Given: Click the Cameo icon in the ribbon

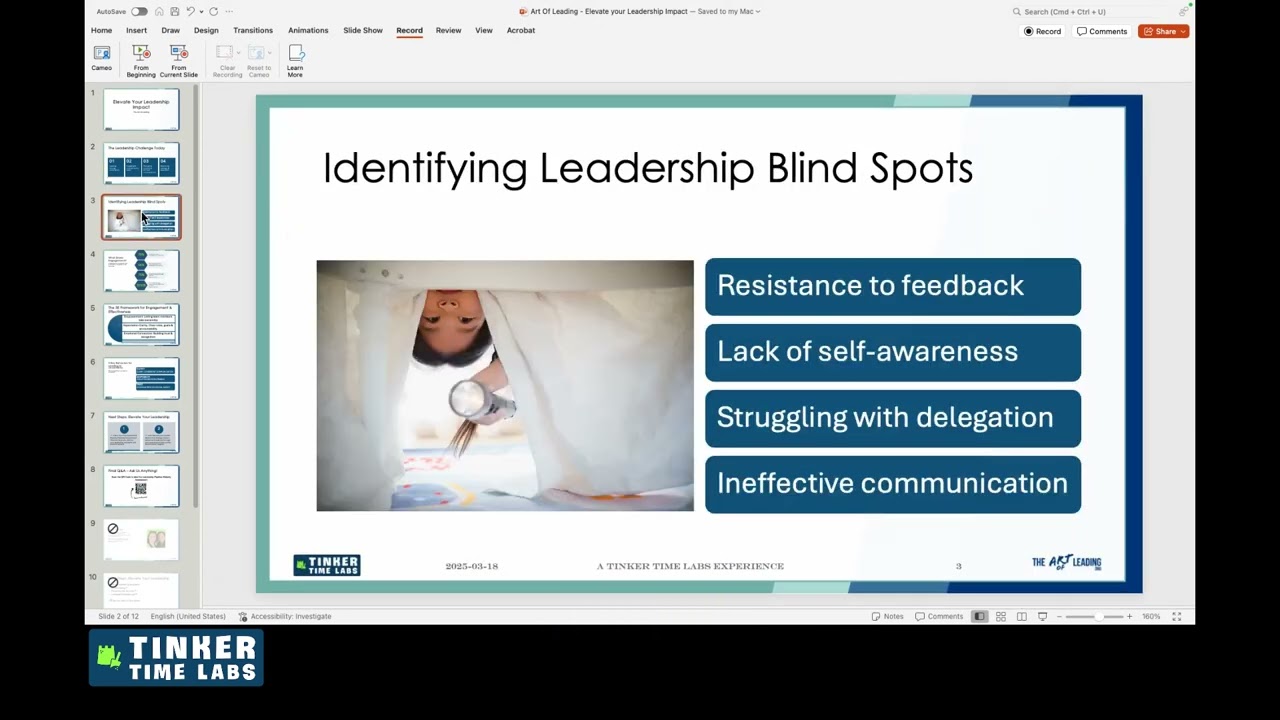Looking at the screenshot, I should coord(101,53).
